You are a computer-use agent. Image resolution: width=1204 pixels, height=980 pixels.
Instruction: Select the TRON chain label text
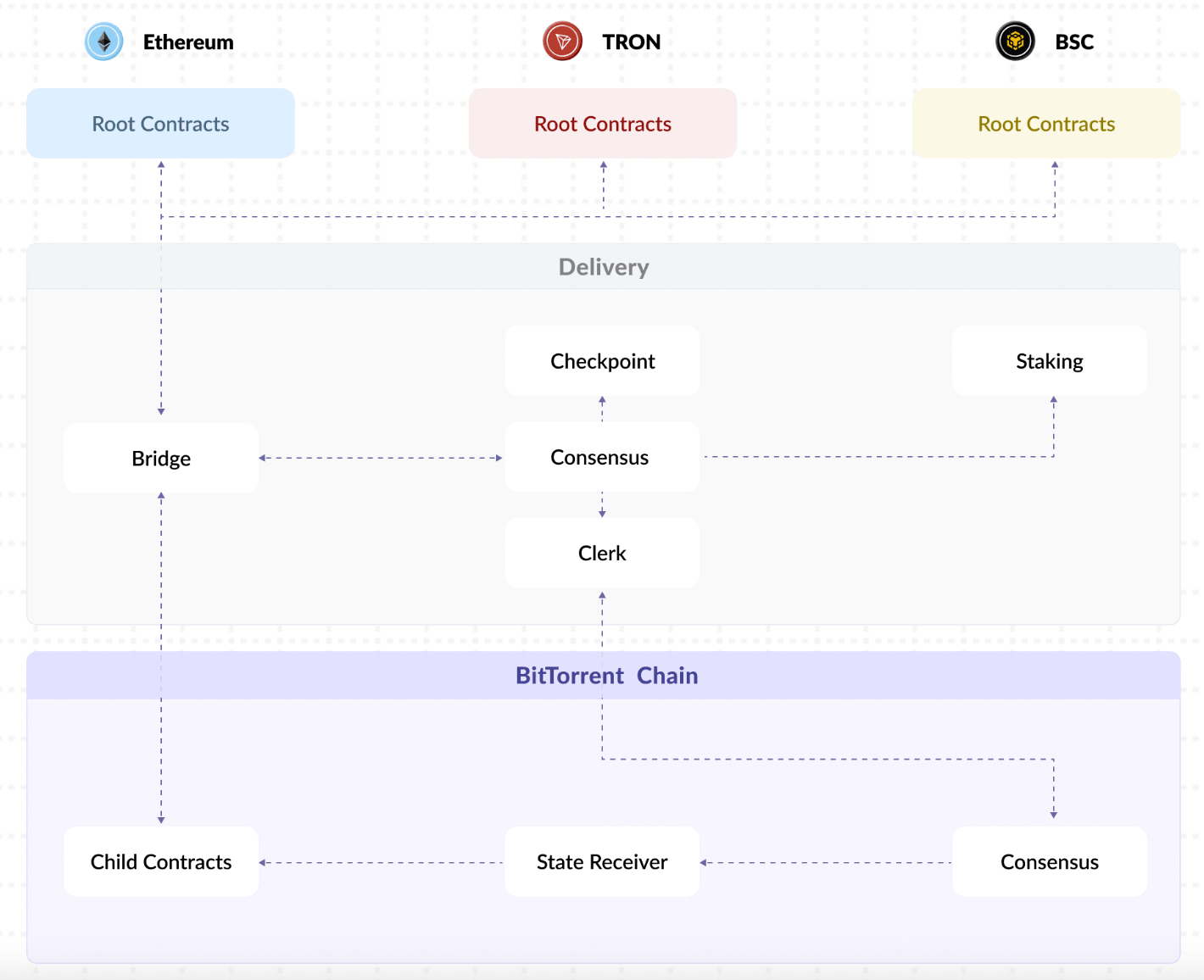(631, 42)
